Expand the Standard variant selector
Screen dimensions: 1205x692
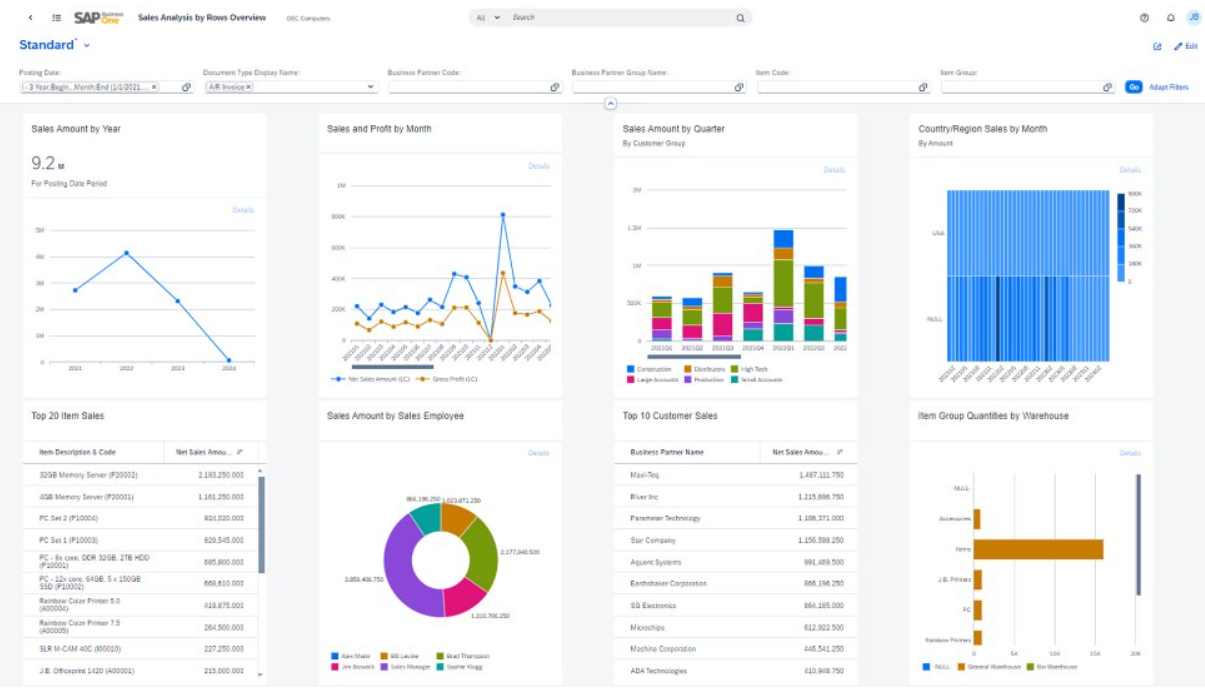point(87,45)
